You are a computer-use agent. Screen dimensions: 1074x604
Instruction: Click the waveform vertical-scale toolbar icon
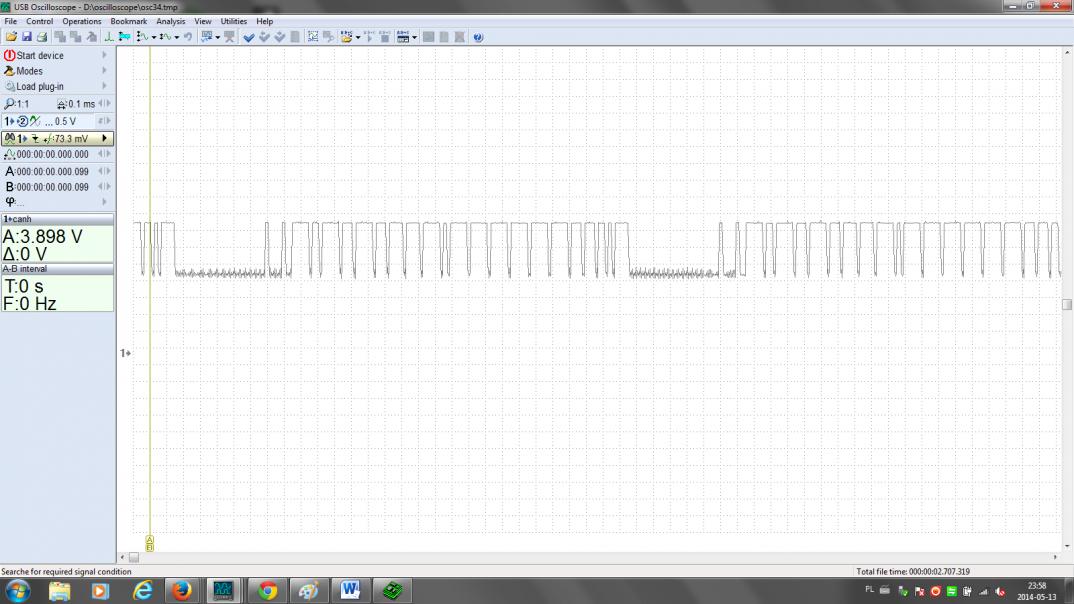[x=142, y=37]
